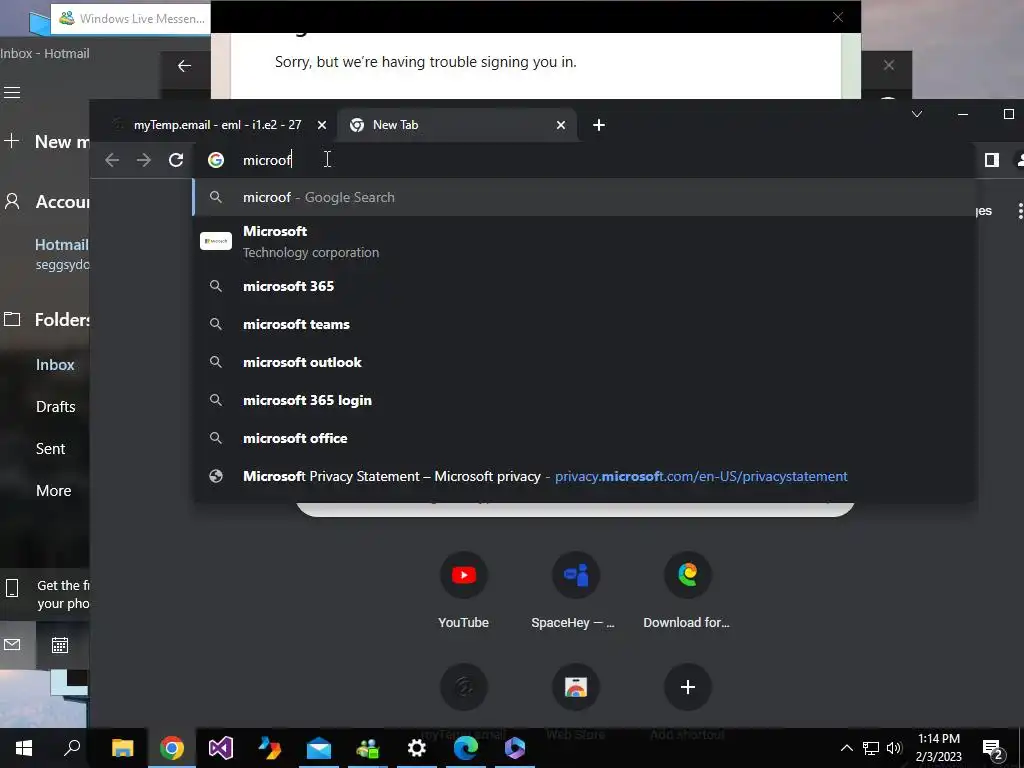Open the myTemp.email shortcut icon
1024x768 pixels.
464,687
